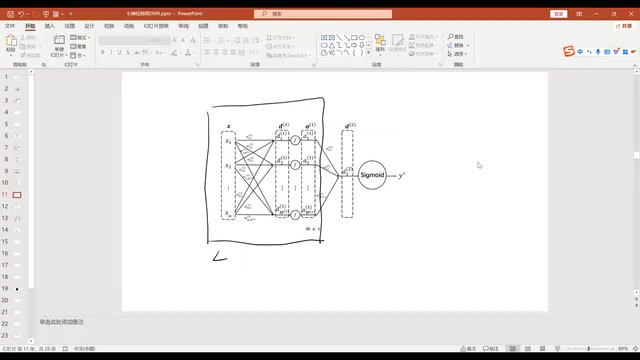640x360 pixels.
Task: Click the font color A icon
Action: [188, 52]
